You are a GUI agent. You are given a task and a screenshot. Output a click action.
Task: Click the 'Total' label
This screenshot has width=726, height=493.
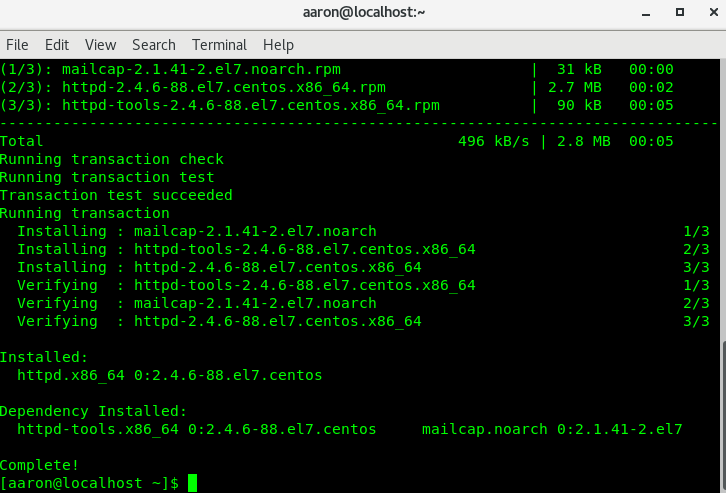pos(21,141)
